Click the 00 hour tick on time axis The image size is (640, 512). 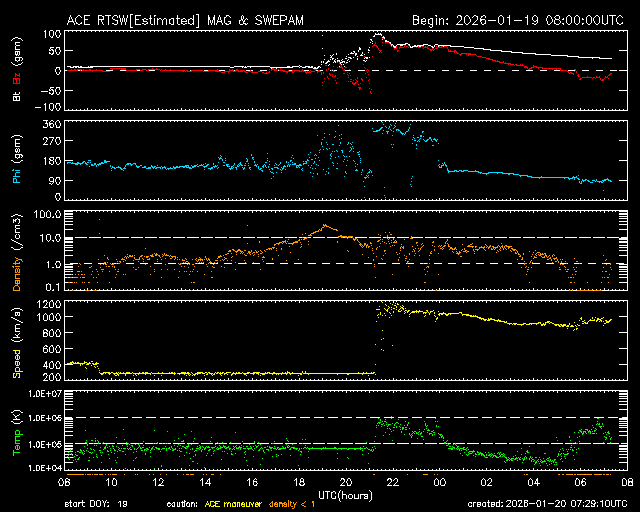pos(440,483)
